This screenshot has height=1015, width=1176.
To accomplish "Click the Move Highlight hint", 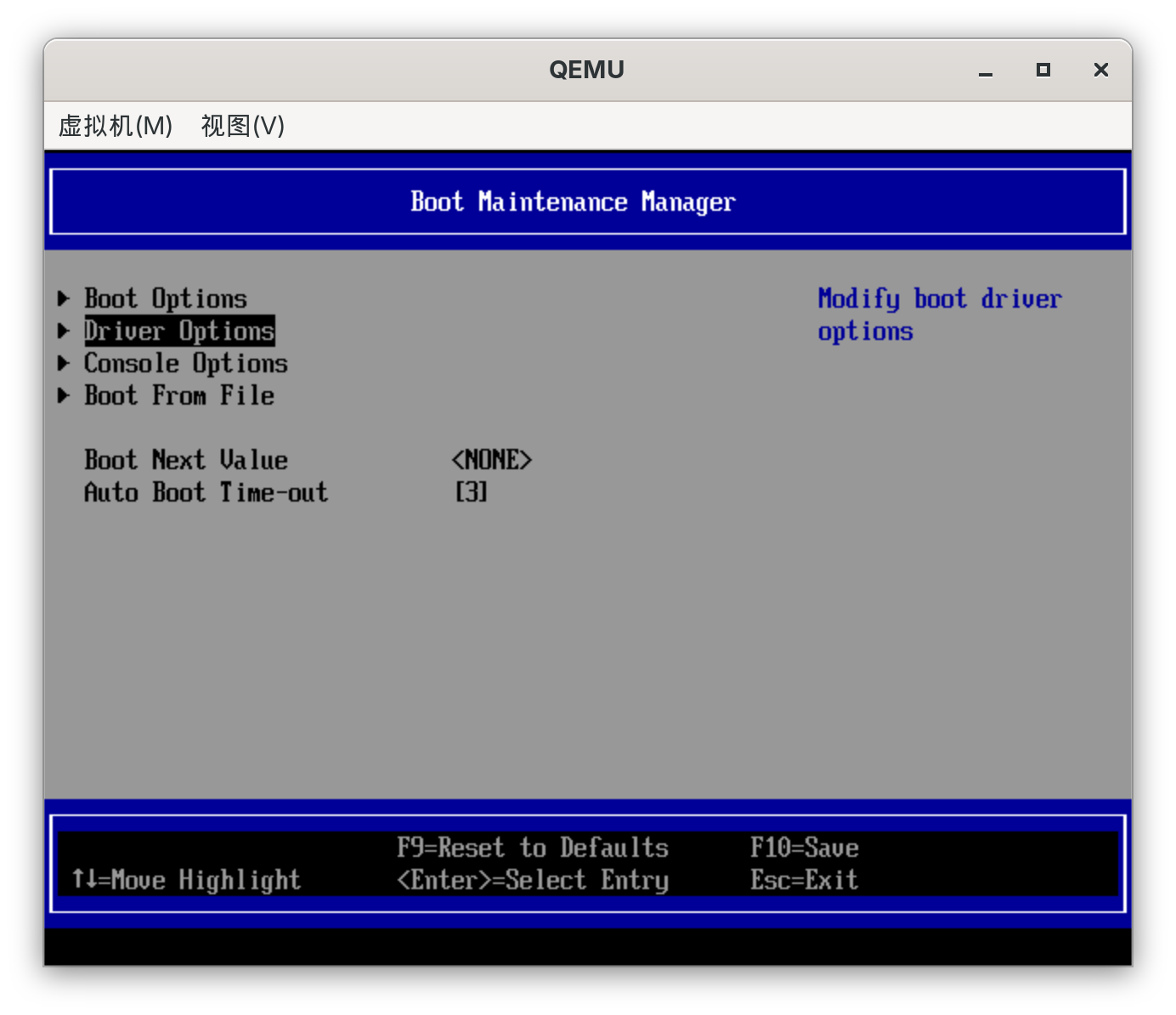I will (x=187, y=880).
